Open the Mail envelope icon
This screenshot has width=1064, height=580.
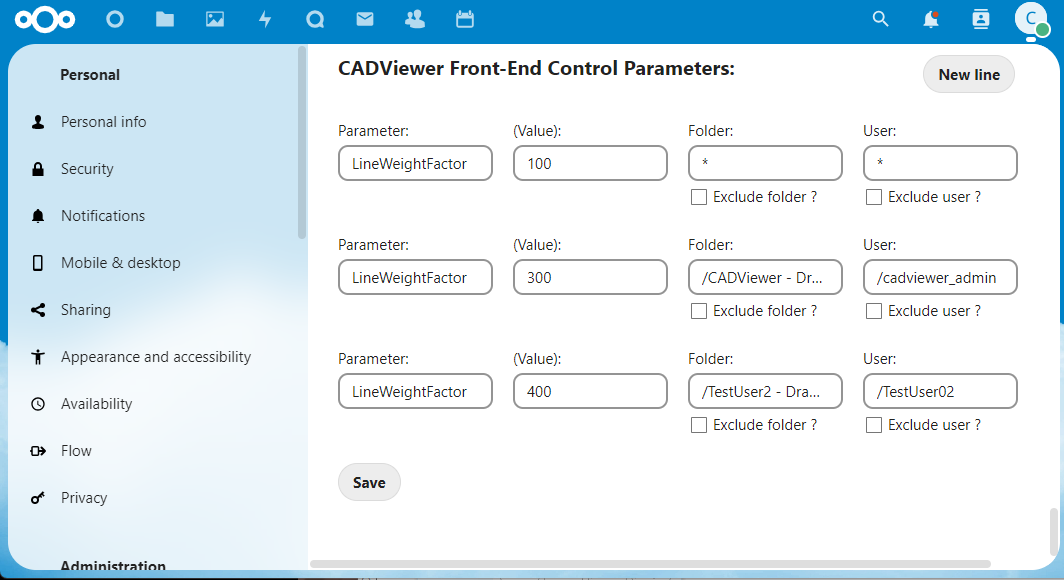pyautogui.click(x=365, y=20)
